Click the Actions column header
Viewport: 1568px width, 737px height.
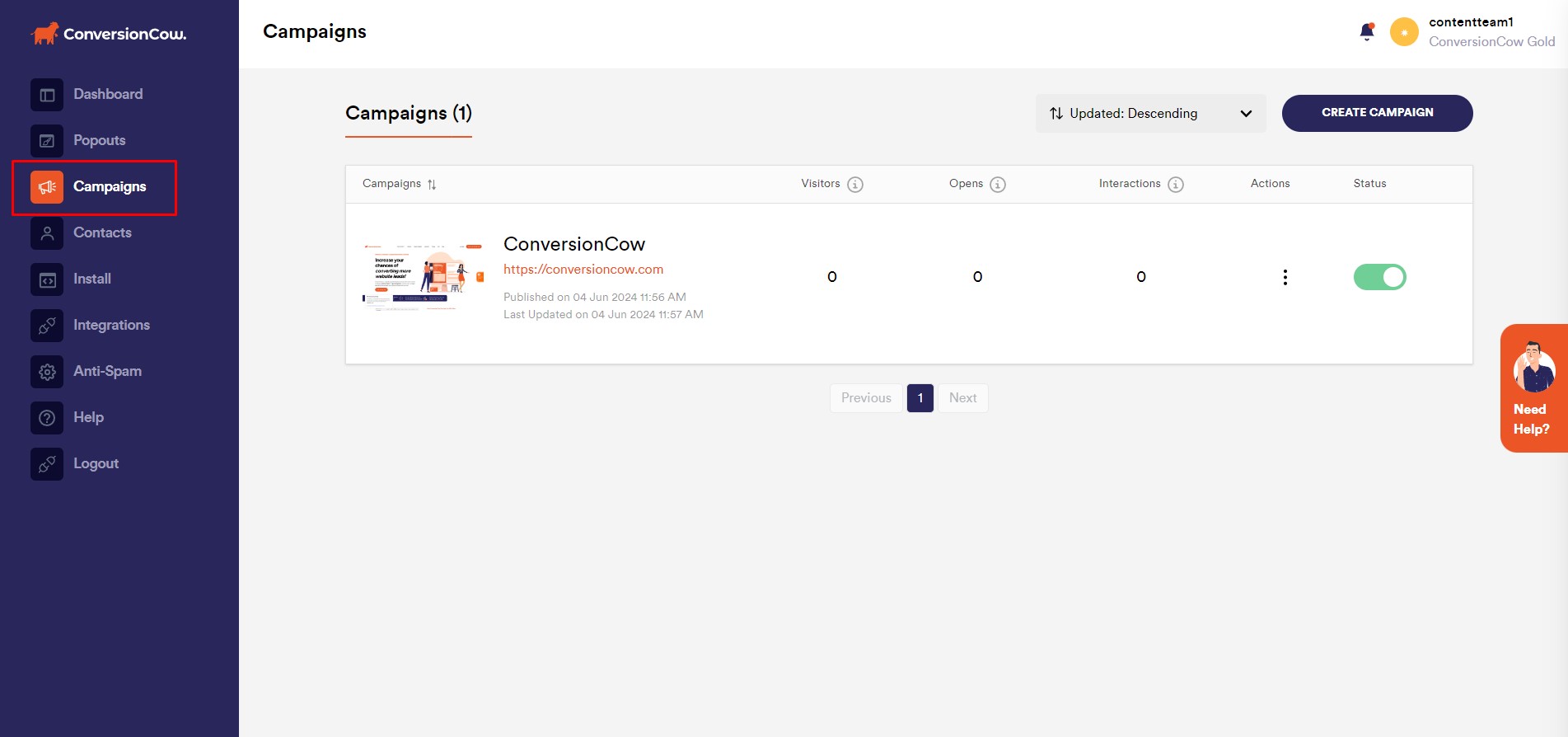(x=1270, y=184)
